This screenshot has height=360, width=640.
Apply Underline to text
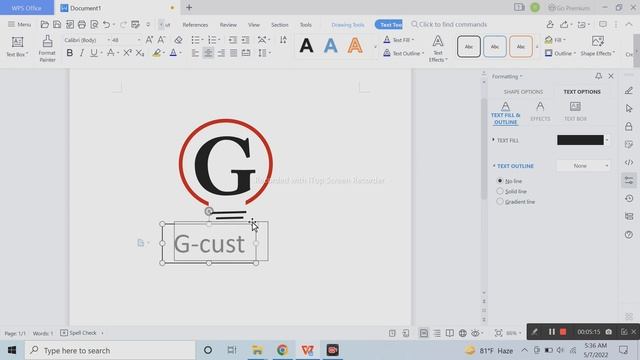tap(94, 53)
